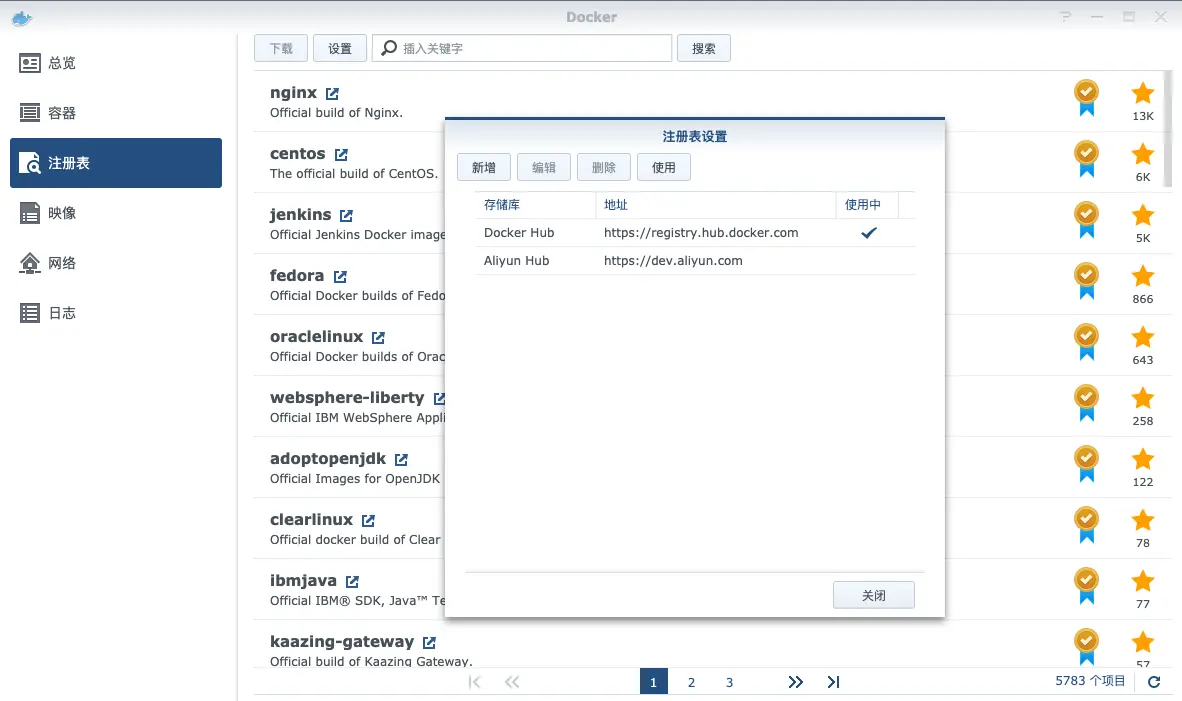
Task: Click the 使用 use button in dialog
Action: (663, 167)
